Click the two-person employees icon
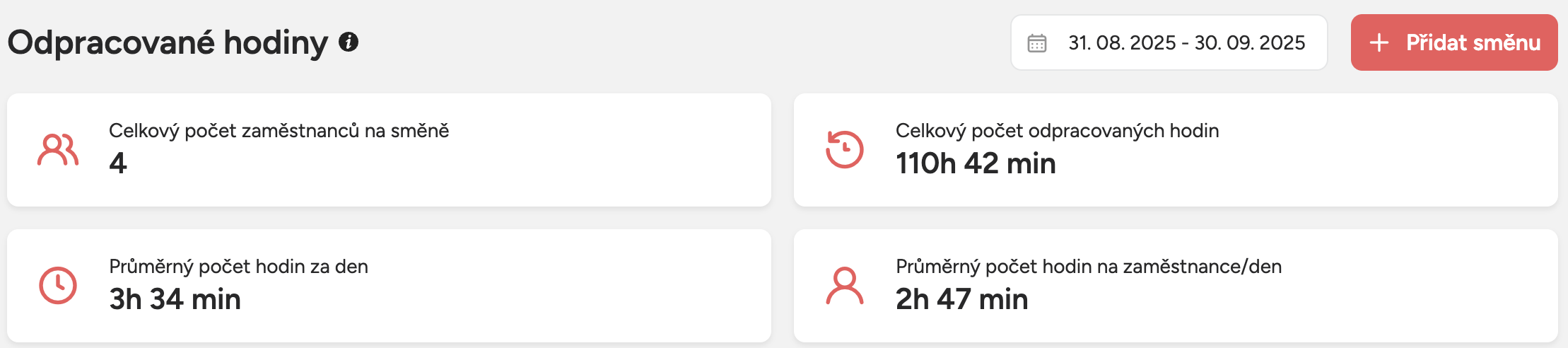This screenshot has height=348, width=1568. (x=58, y=150)
